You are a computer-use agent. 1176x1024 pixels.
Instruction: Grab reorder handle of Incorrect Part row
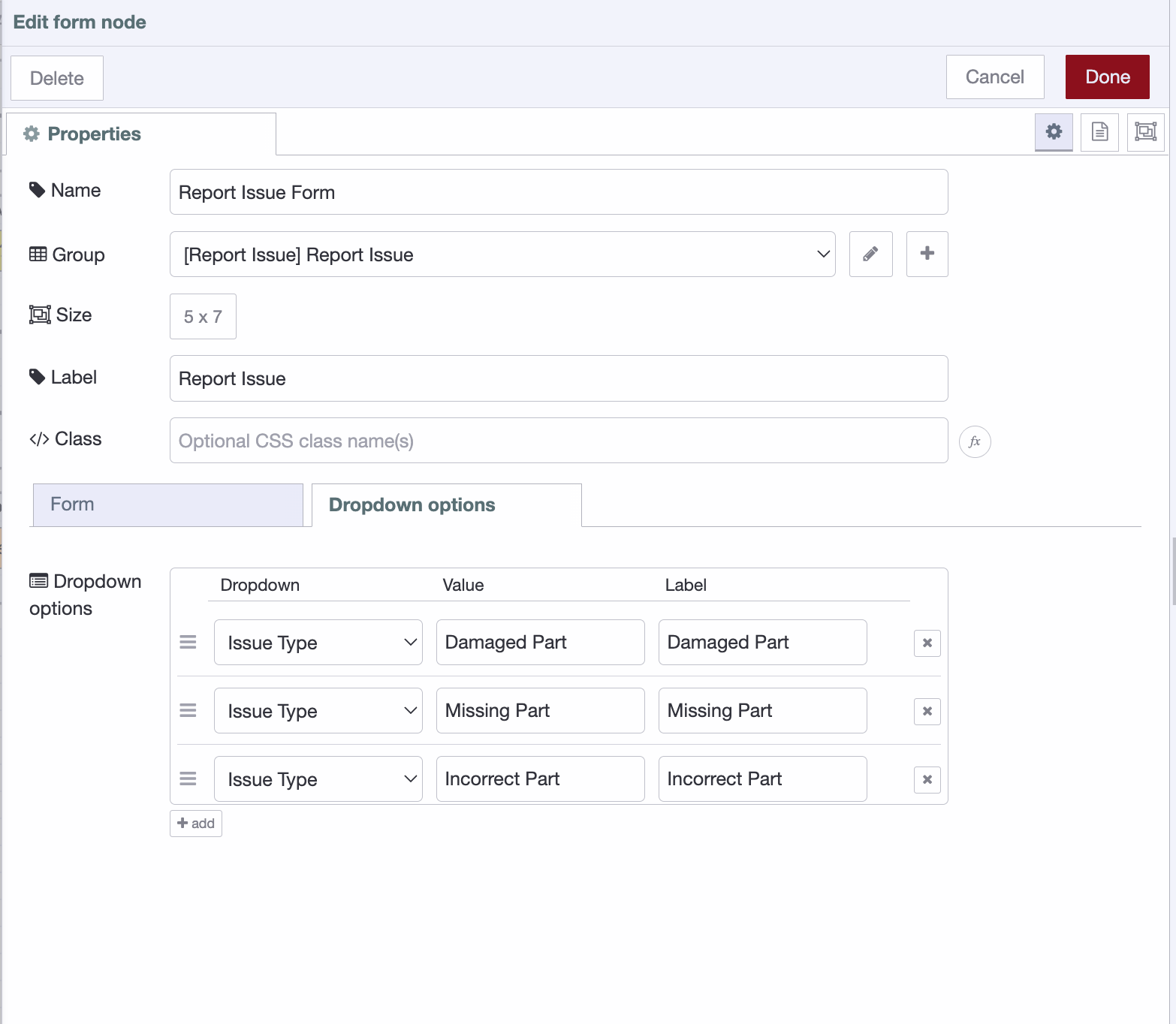pos(188,779)
